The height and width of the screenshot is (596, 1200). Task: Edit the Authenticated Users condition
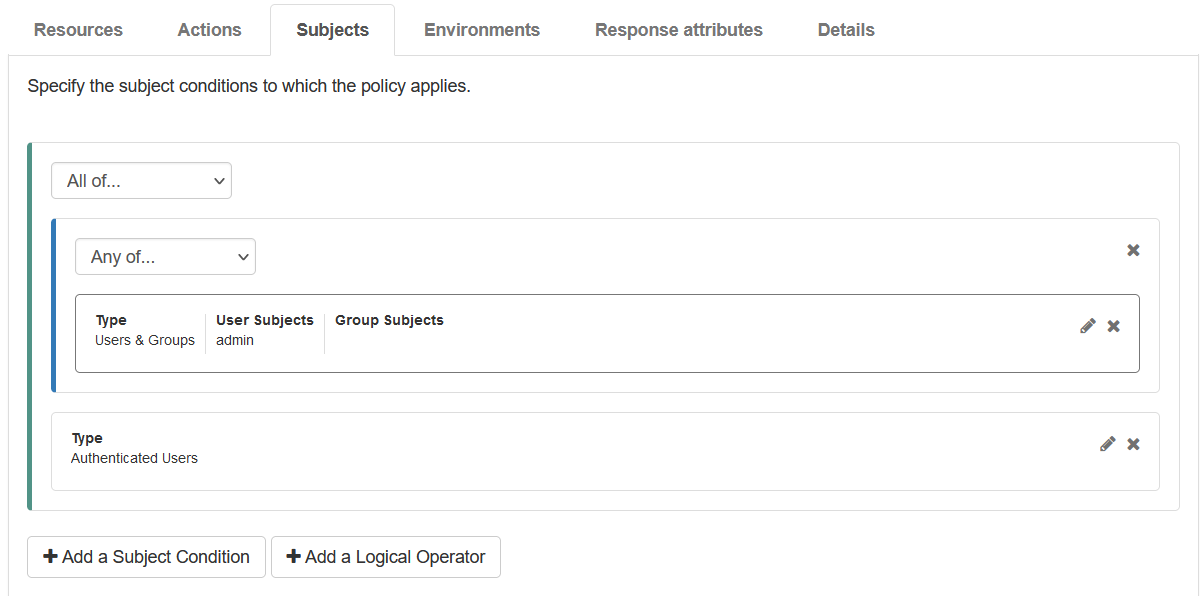[1107, 443]
